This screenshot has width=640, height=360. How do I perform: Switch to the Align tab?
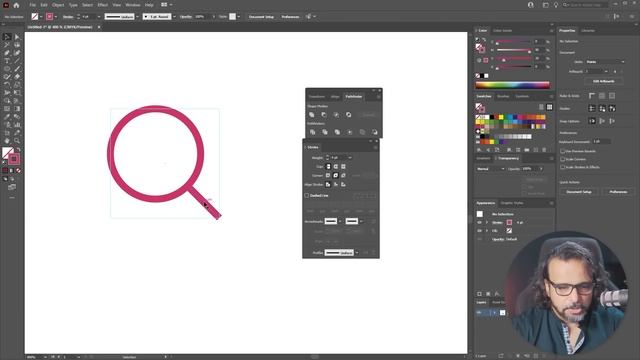(335, 97)
